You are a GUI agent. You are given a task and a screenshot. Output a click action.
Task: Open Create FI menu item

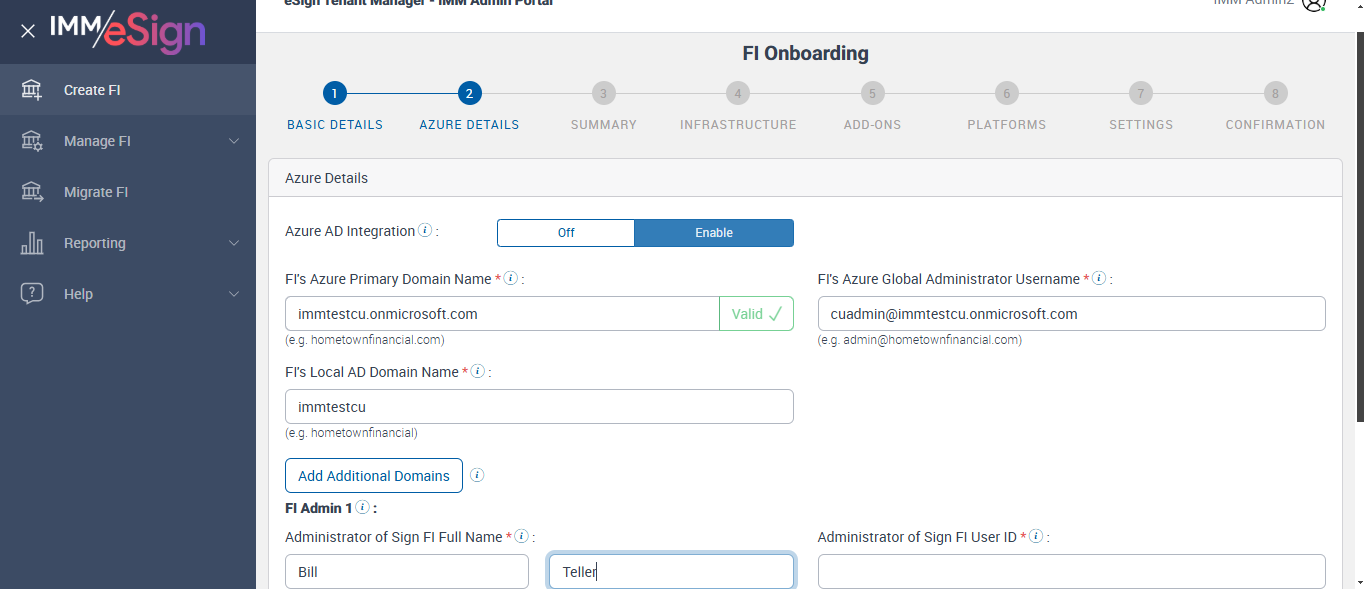coord(128,90)
